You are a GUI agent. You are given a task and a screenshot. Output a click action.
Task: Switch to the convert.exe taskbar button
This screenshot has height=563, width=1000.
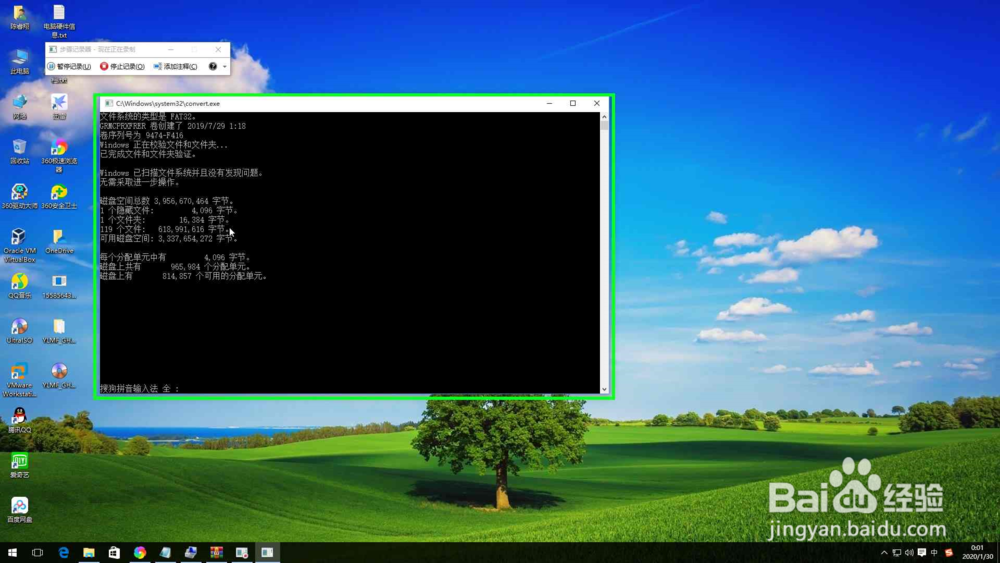[267, 552]
